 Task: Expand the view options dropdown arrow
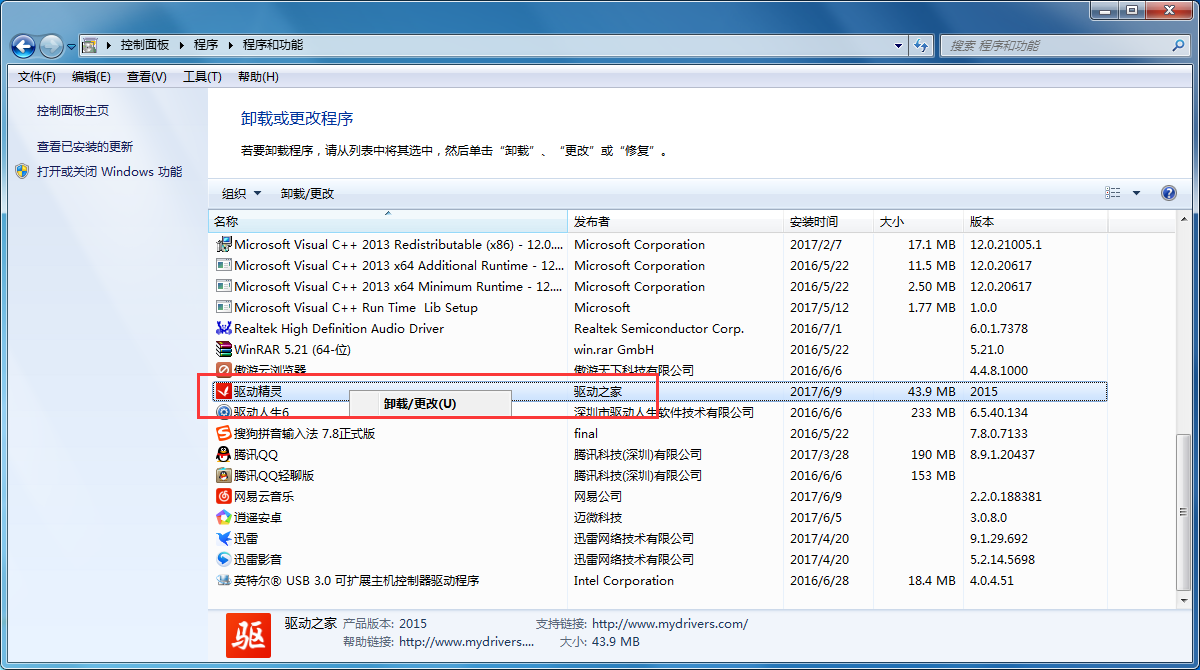pos(1136,193)
